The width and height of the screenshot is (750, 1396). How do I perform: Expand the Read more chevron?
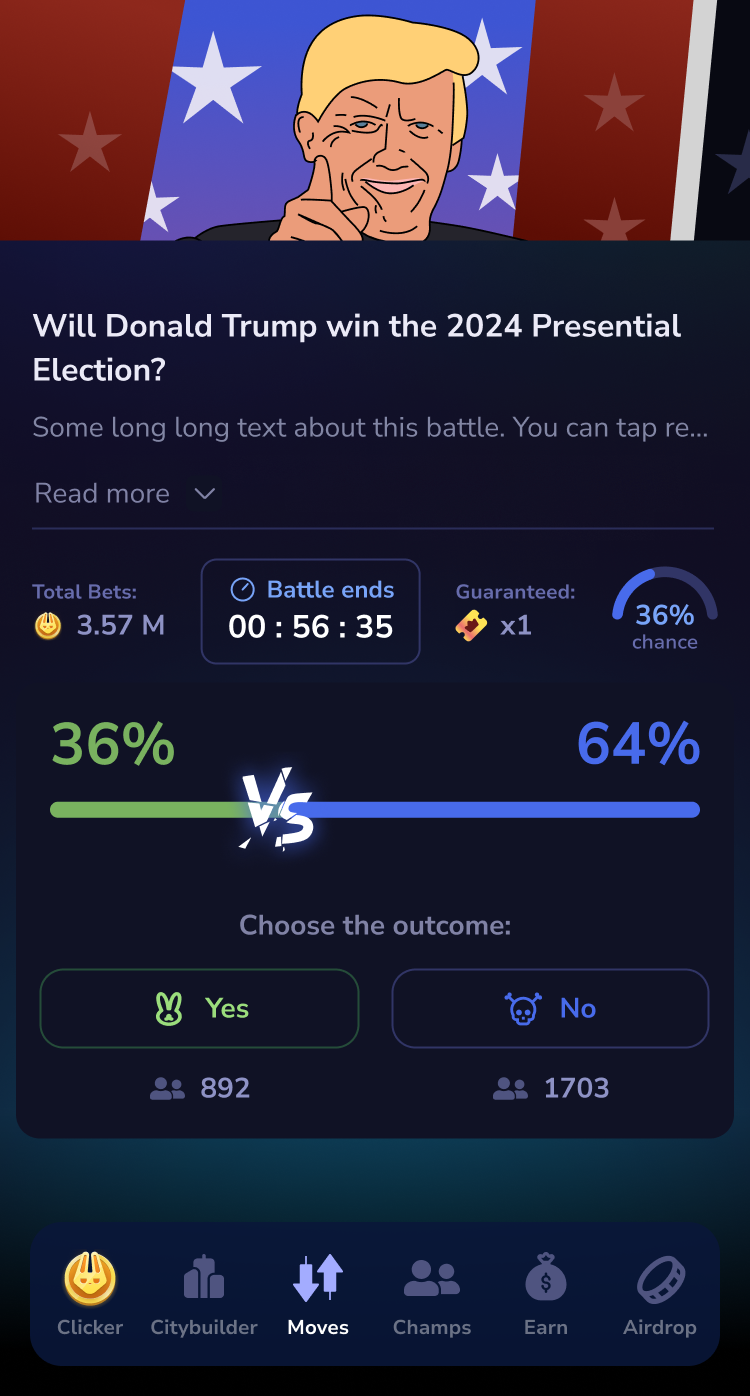click(204, 494)
